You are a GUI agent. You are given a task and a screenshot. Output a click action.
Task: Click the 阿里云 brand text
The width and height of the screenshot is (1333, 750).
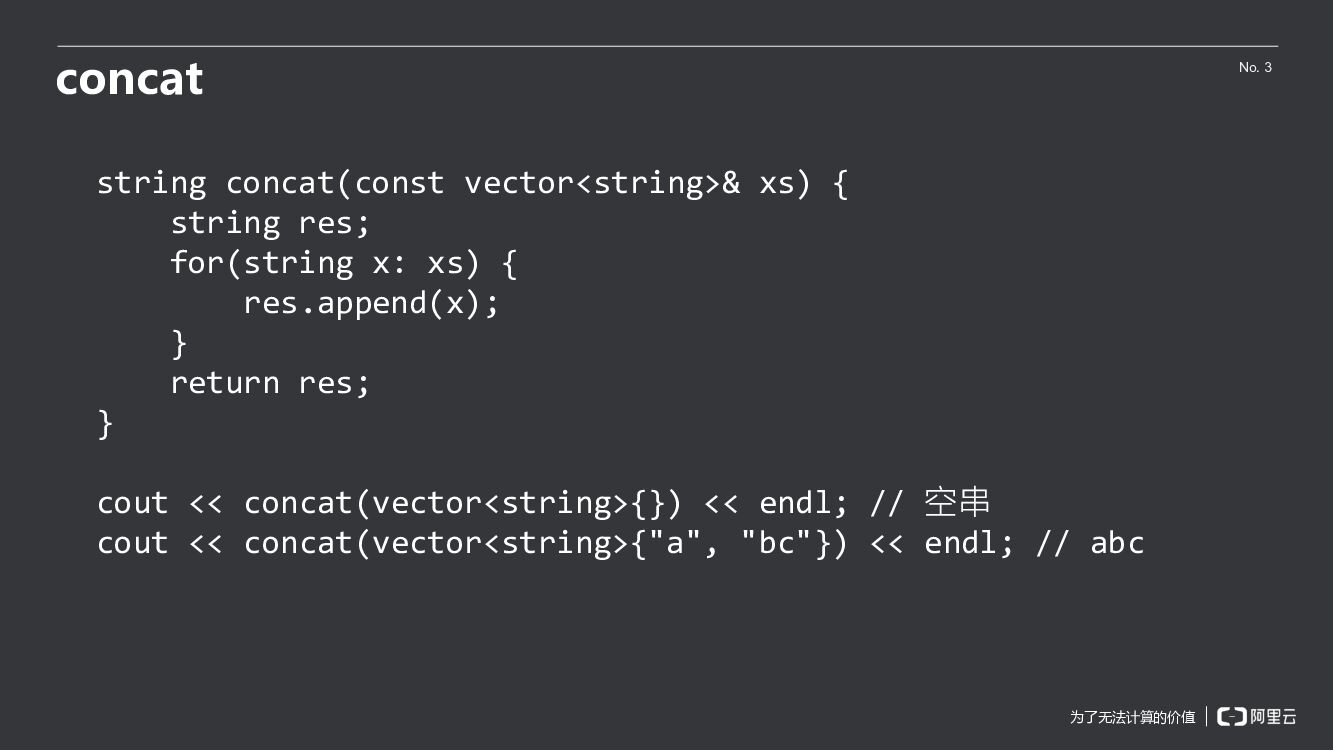click(1274, 716)
